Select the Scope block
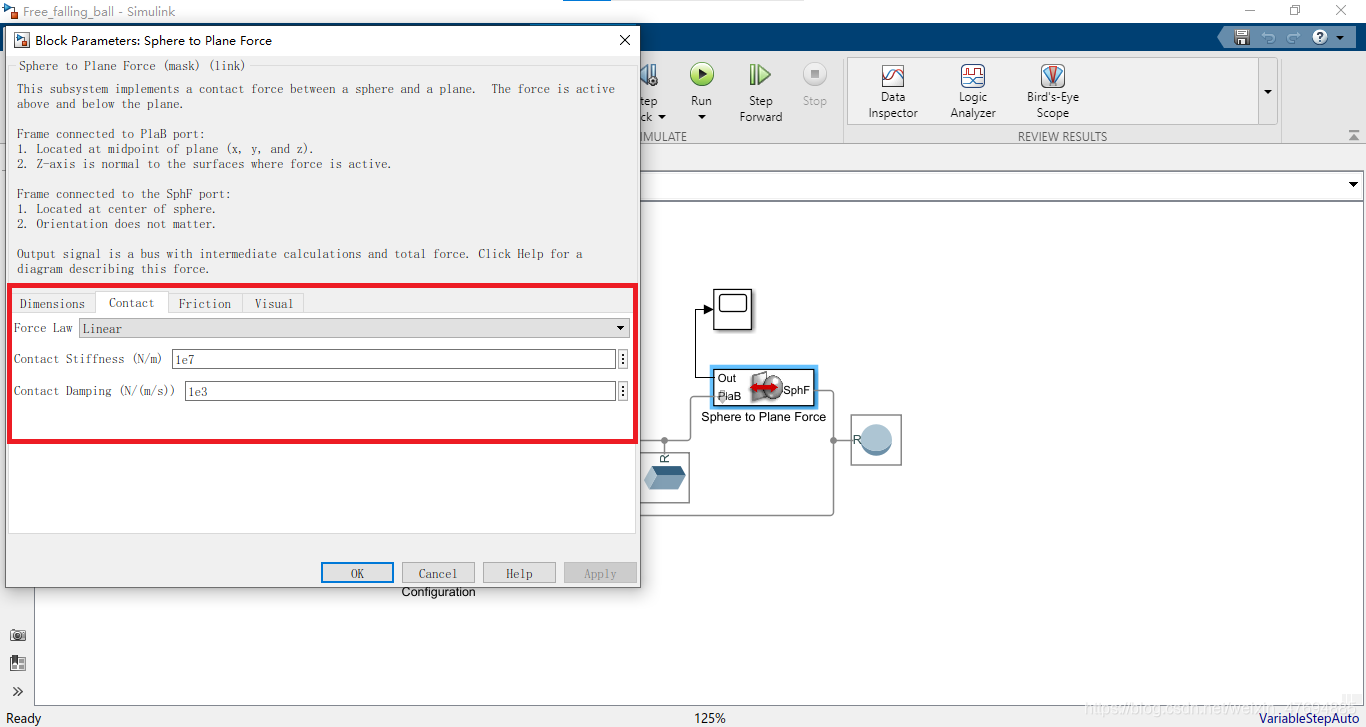 pos(733,310)
